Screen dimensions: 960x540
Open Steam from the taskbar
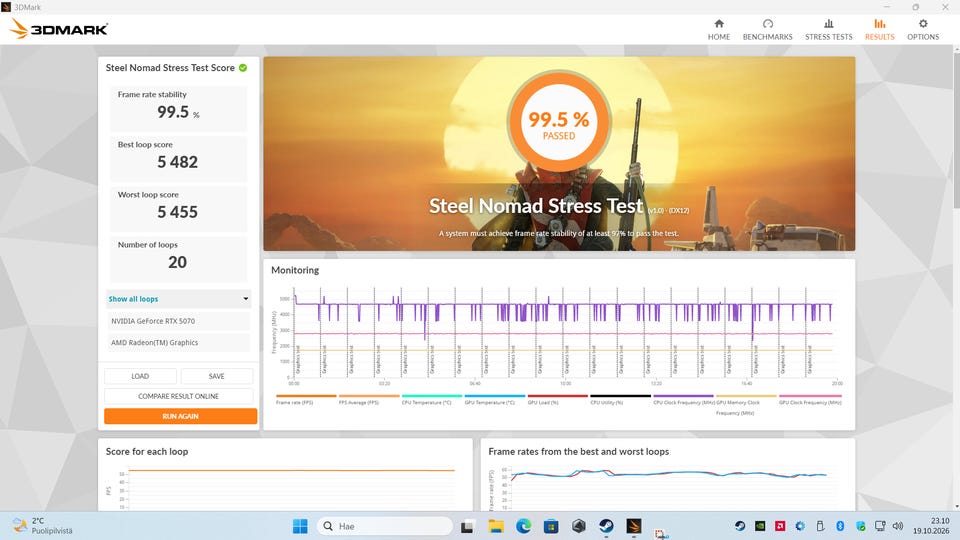pyautogui.click(x=606, y=526)
